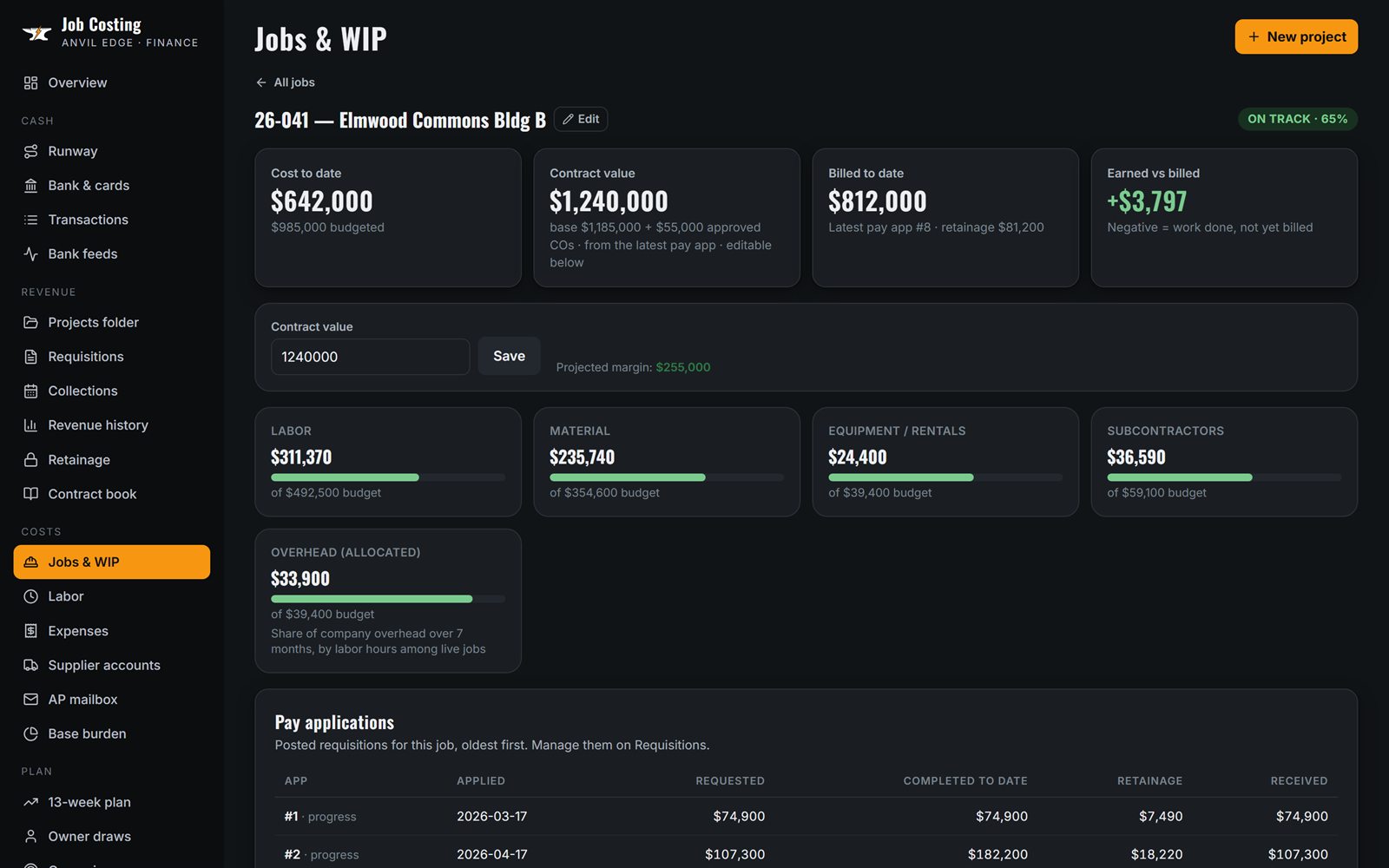Viewport: 1389px width, 868px height.
Task: Open the Jobs & WIP menu item
Action: pos(112,562)
